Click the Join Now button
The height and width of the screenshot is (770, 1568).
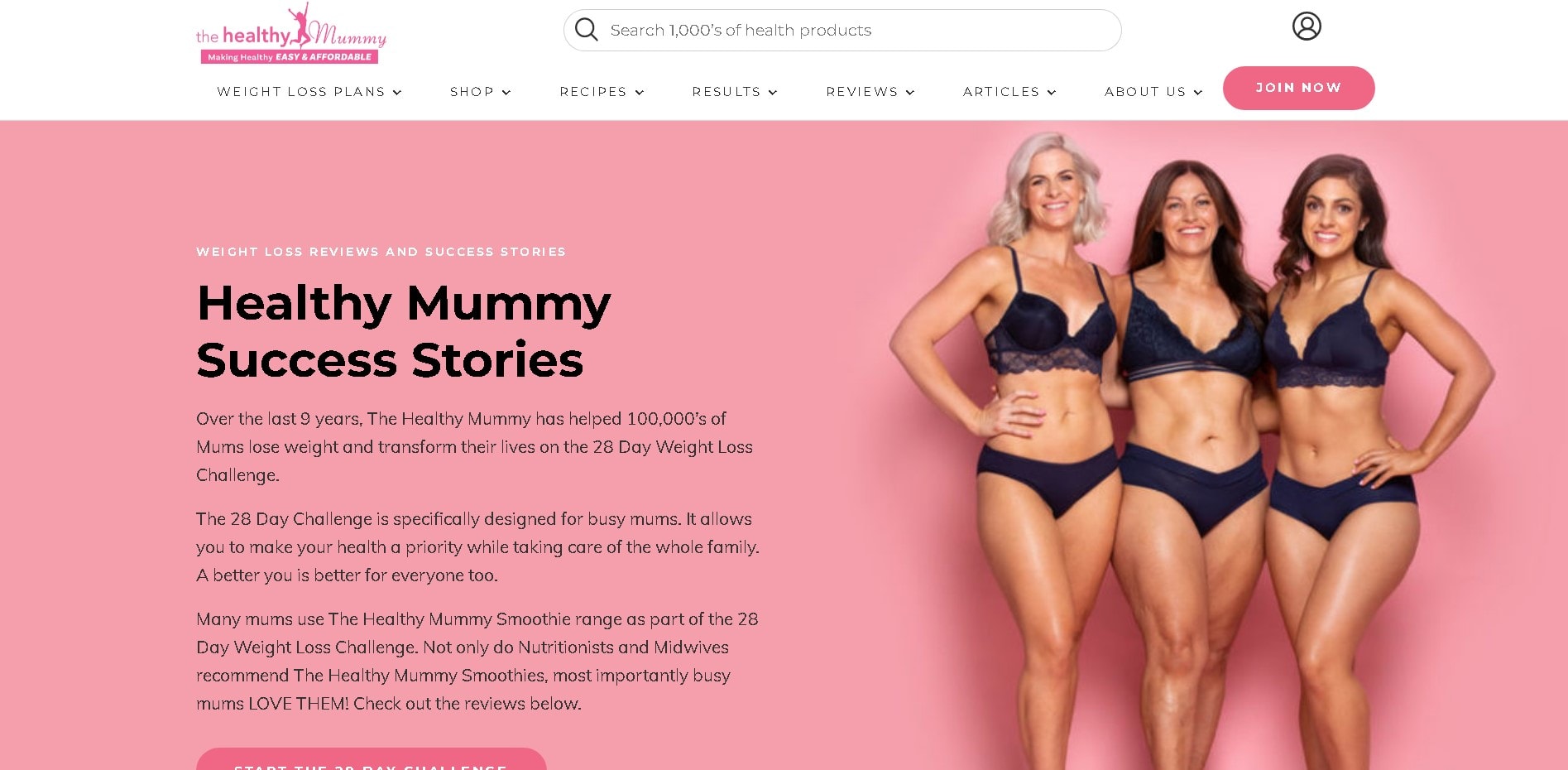click(1298, 88)
